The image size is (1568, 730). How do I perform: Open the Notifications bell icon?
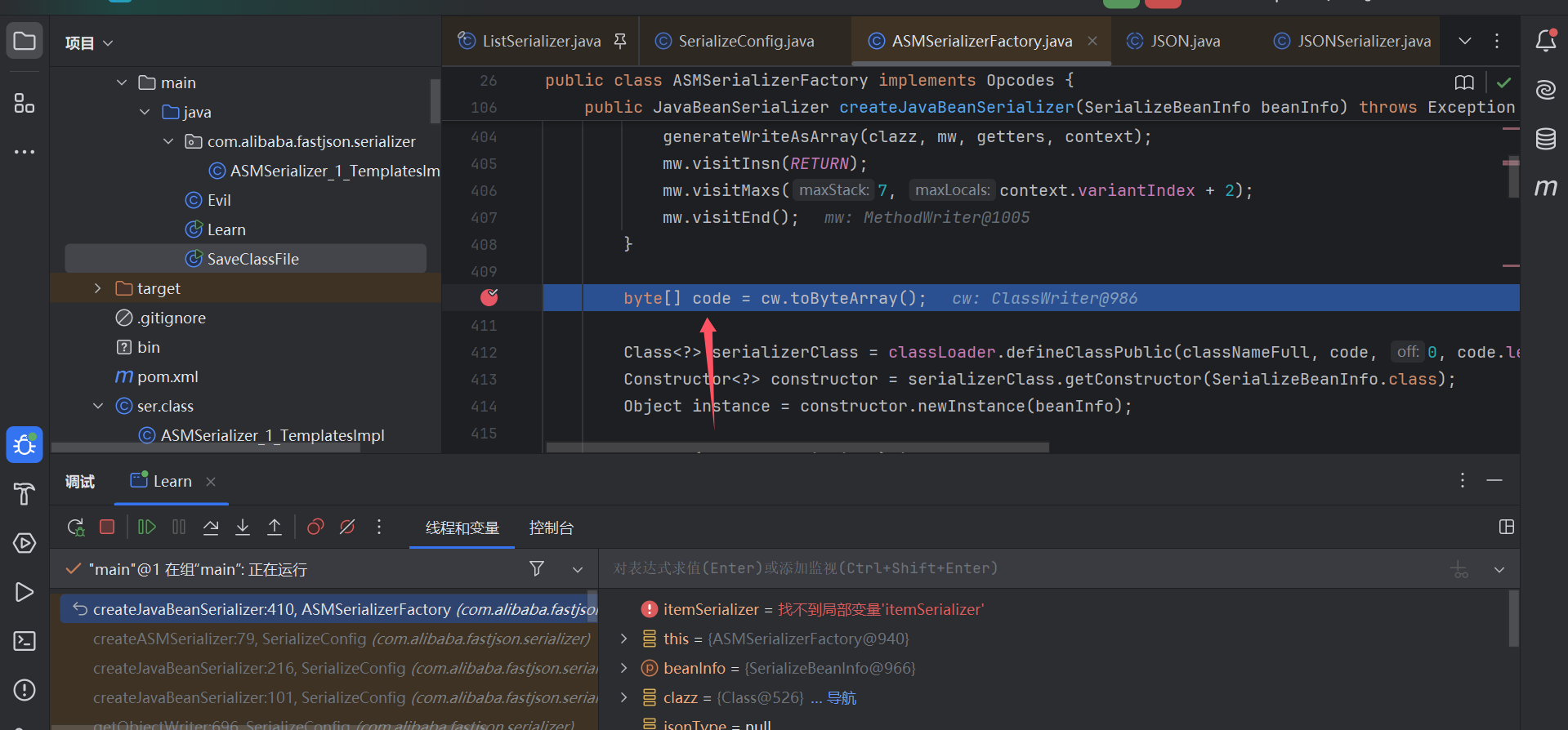[1546, 41]
